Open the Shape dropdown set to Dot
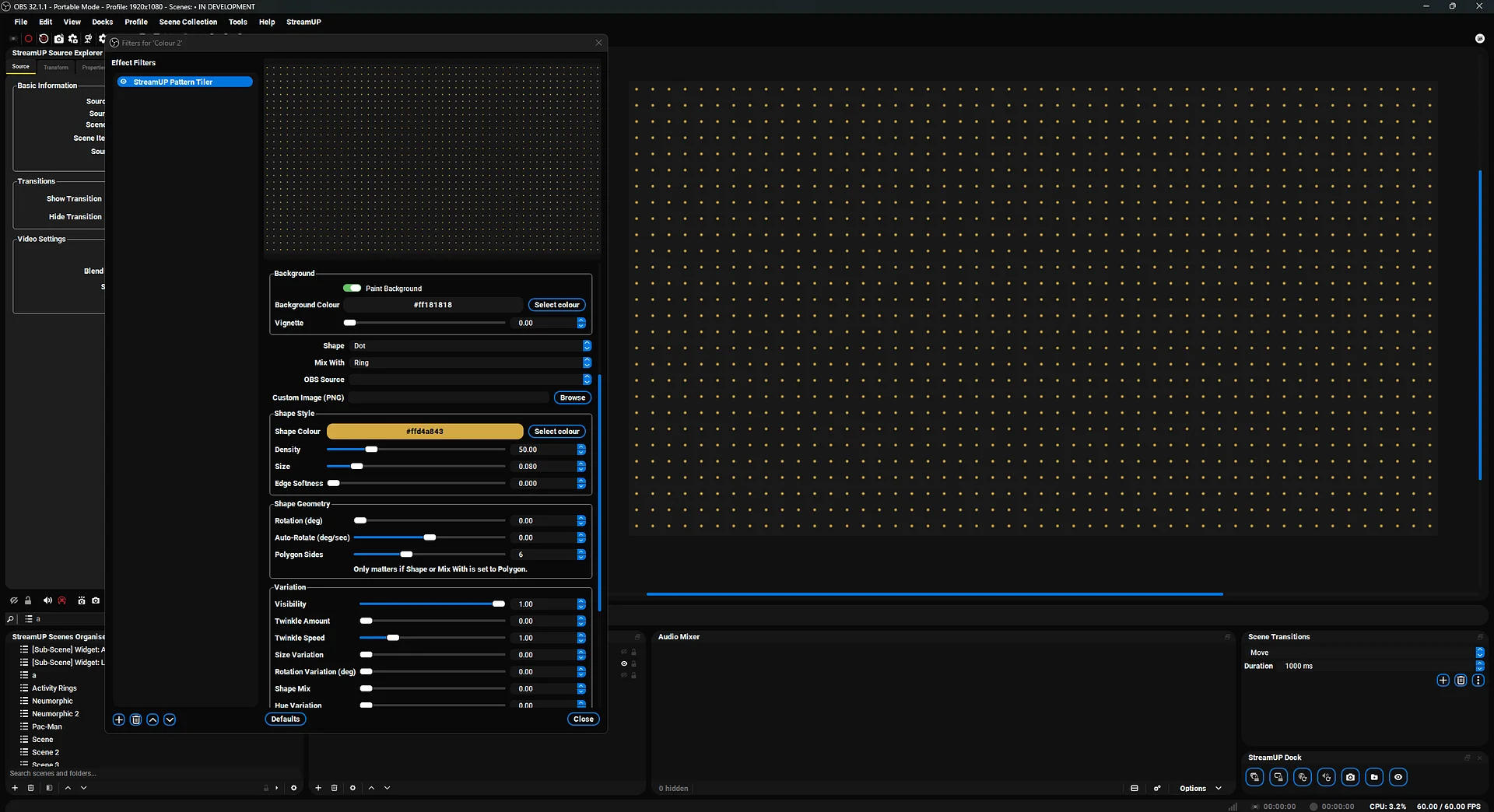The width and height of the screenshot is (1494, 812). click(x=471, y=346)
